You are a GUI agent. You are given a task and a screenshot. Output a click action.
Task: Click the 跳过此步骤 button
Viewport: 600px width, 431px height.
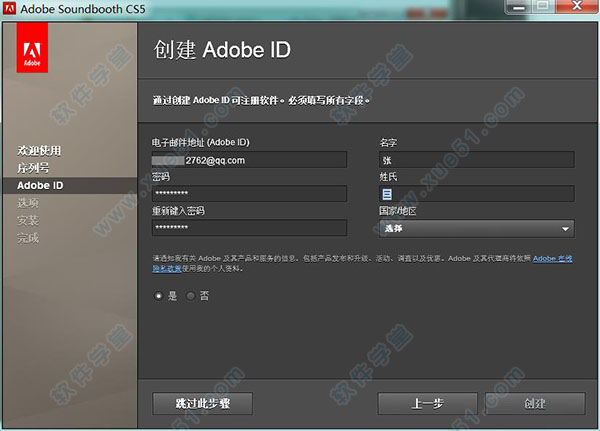[202, 403]
